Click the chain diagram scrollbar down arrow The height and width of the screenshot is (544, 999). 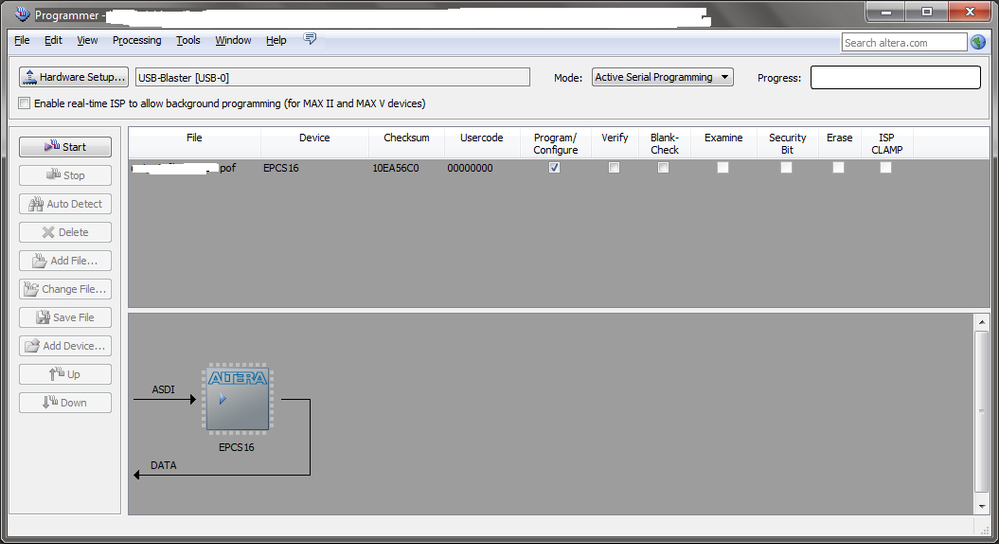[982, 506]
